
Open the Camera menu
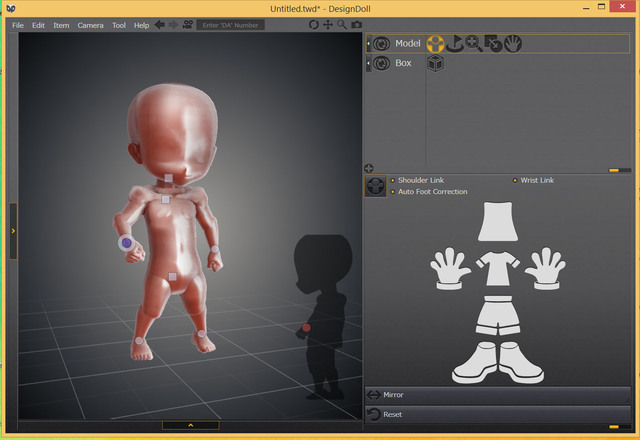[90, 25]
